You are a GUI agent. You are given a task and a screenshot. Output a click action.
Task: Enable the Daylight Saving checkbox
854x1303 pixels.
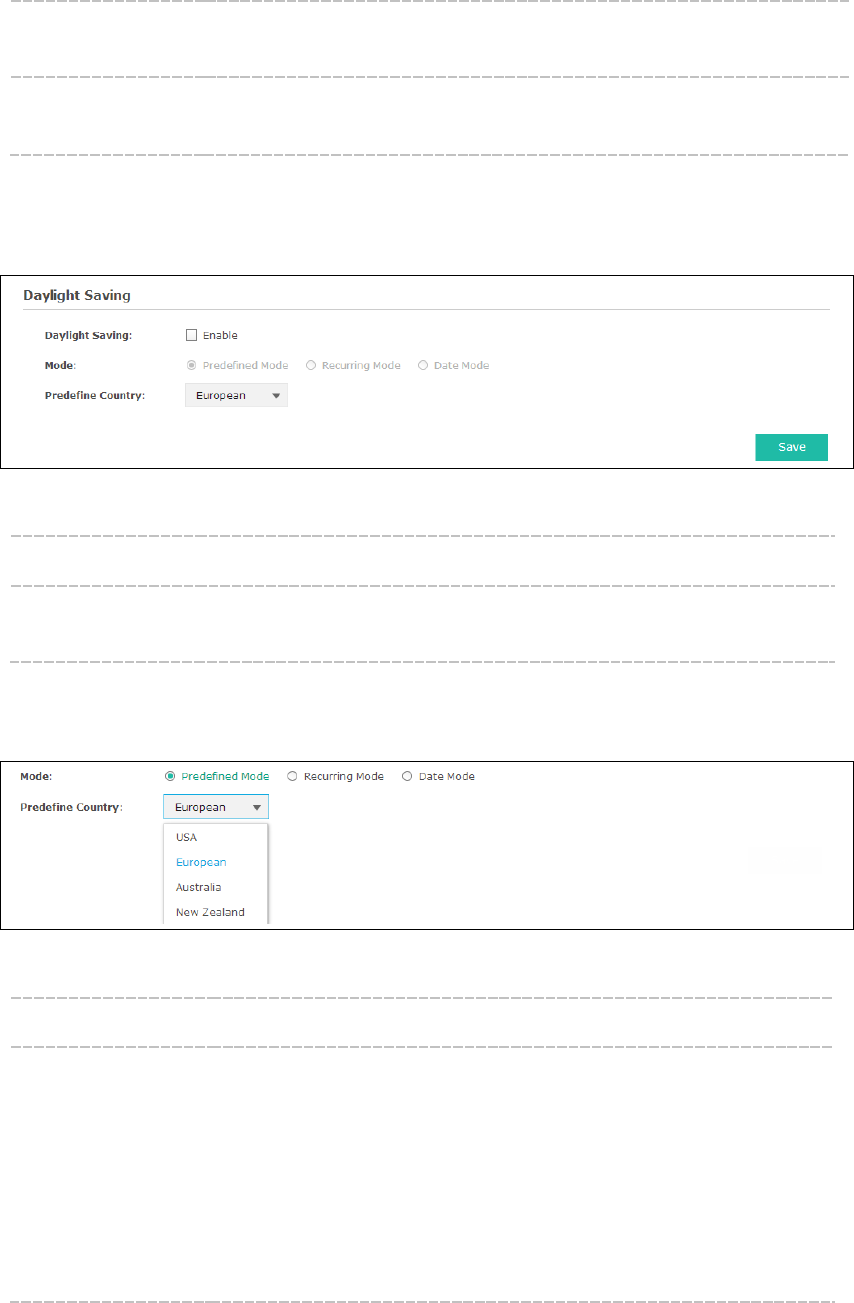(x=192, y=335)
